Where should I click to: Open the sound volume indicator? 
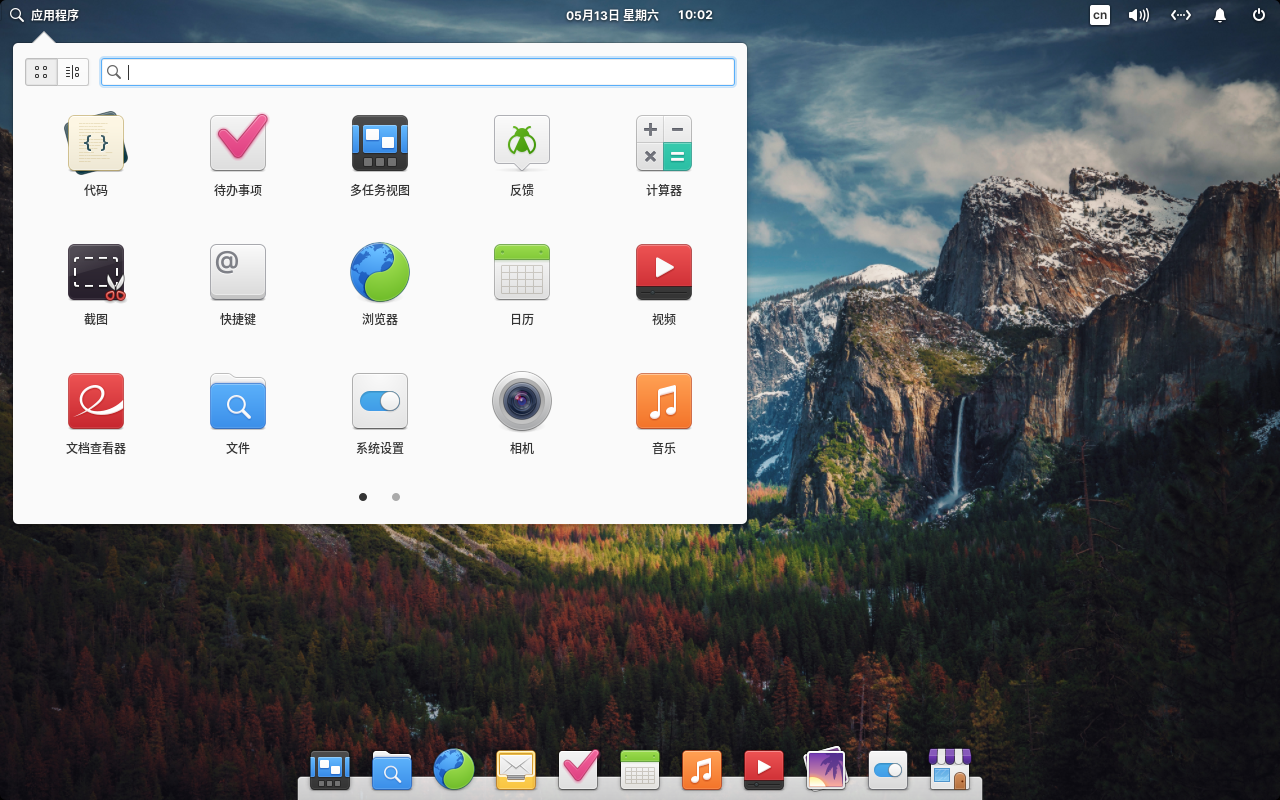coord(1139,15)
